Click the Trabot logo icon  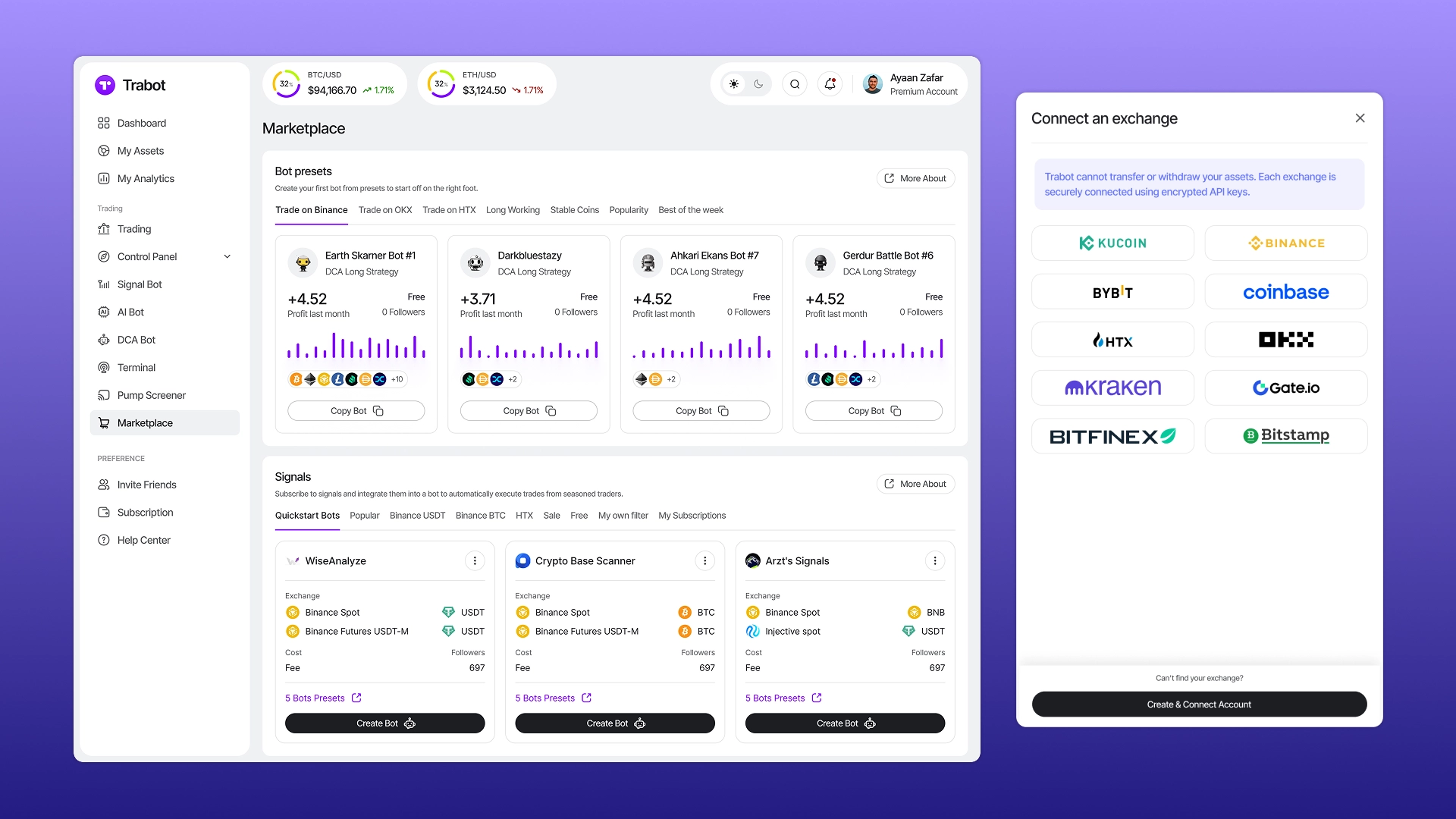(x=105, y=85)
